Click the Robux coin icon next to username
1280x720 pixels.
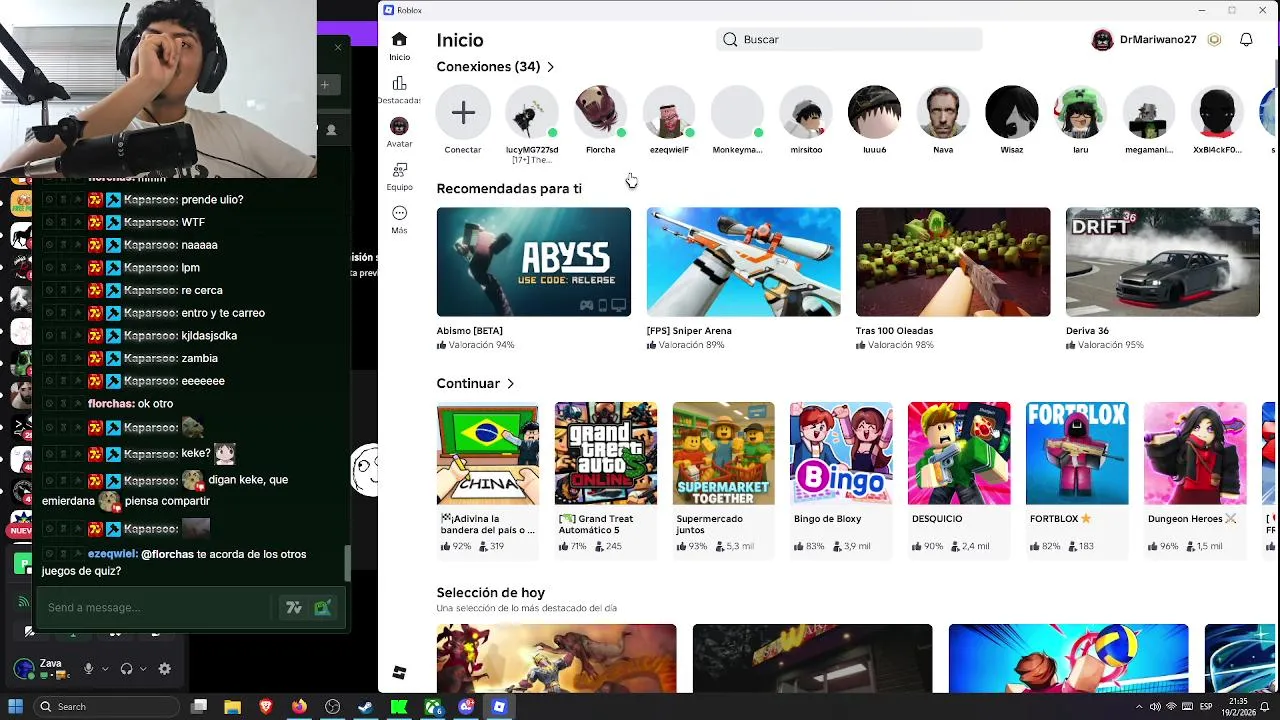coord(1214,40)
